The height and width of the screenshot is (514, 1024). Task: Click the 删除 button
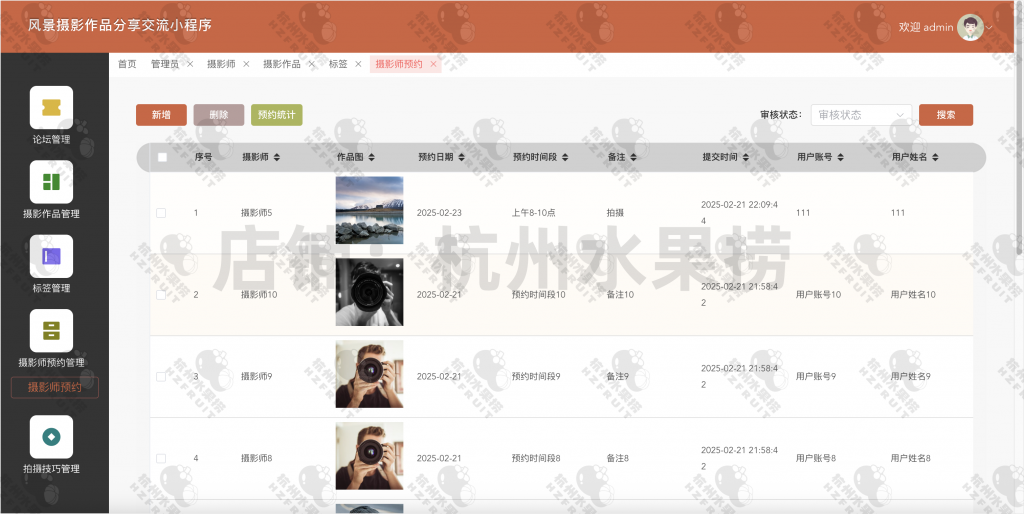click(219, 115)
